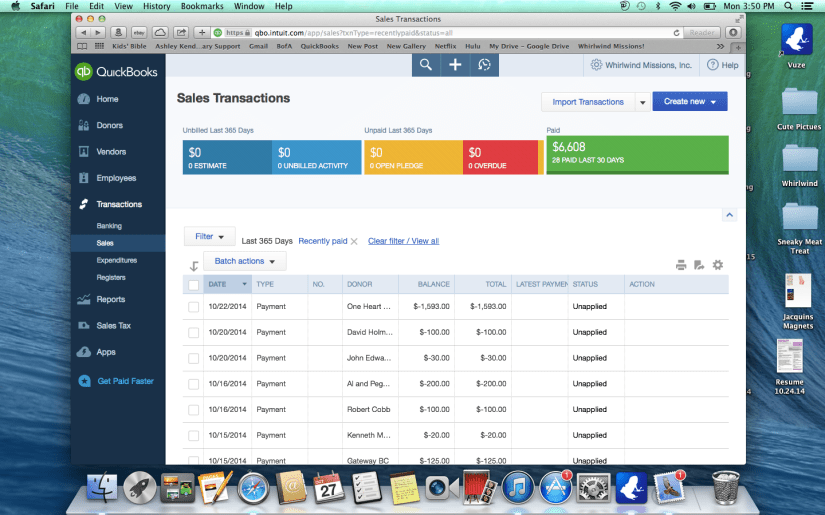Click the plus Create icon
This screenshot has height=515, width=825.
(455, 65)
